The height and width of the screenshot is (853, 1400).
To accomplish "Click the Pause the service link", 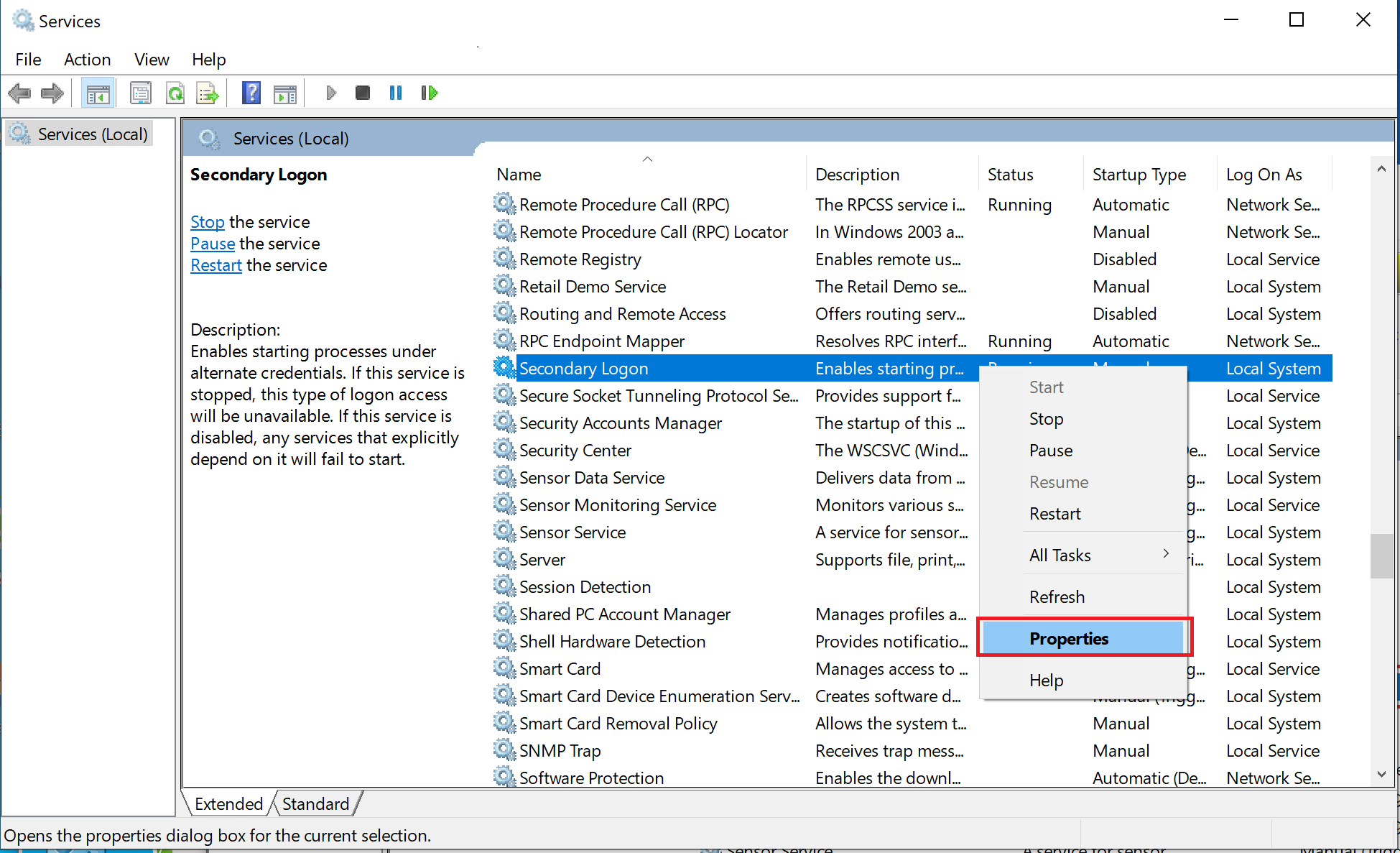I will pos(212,244).
